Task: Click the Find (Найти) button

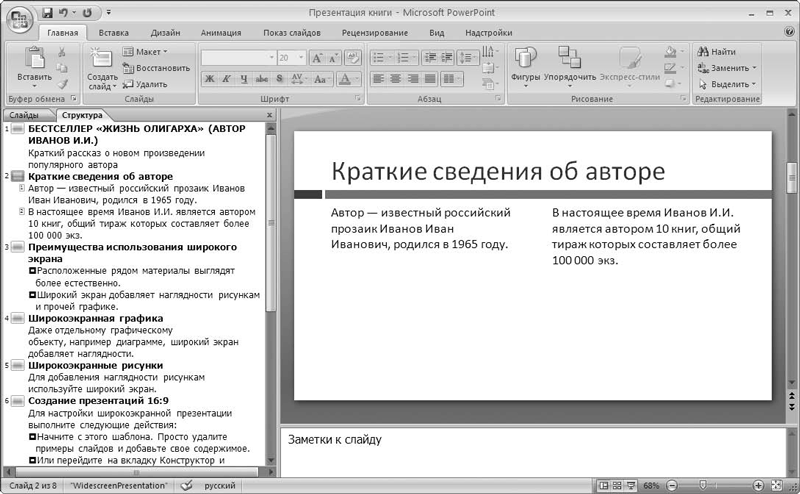Action: click(x=717, y=51)
